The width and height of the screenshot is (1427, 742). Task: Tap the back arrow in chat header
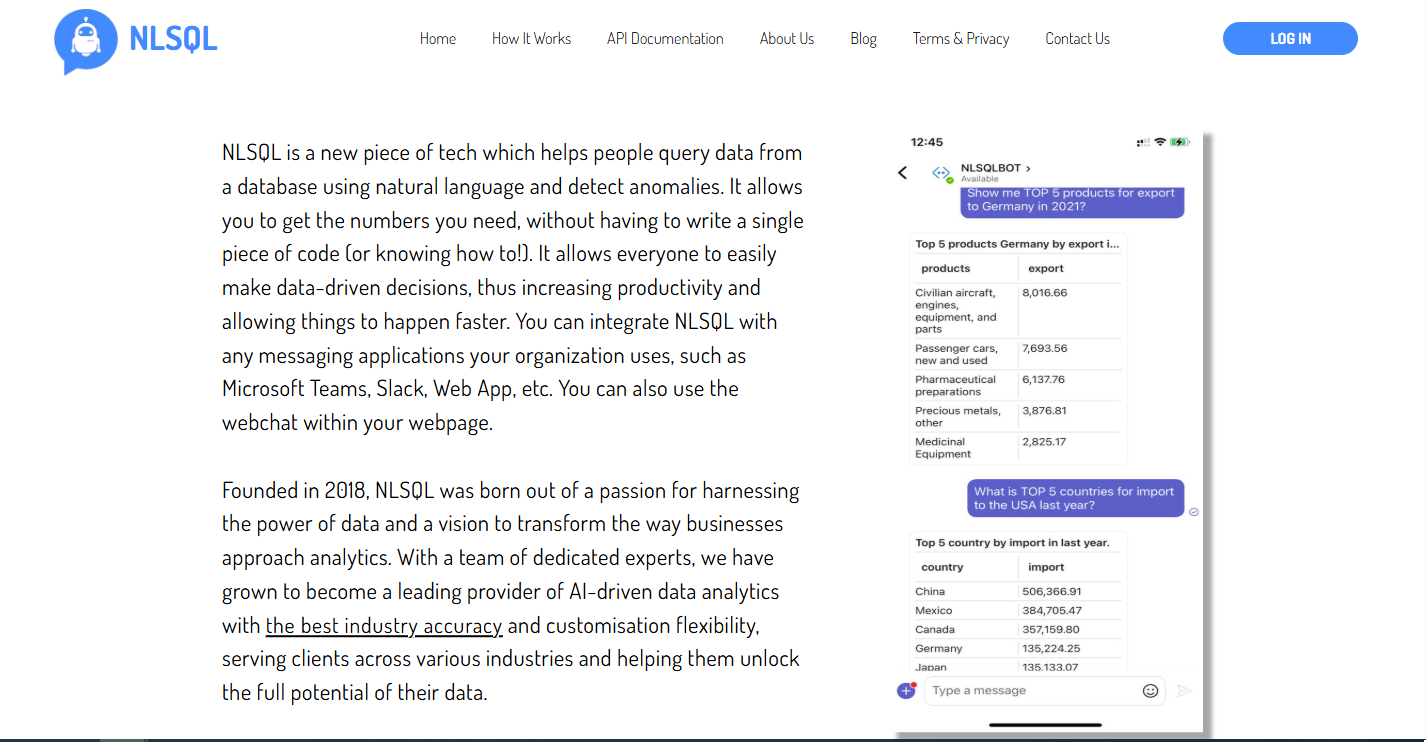coord(902,173)
